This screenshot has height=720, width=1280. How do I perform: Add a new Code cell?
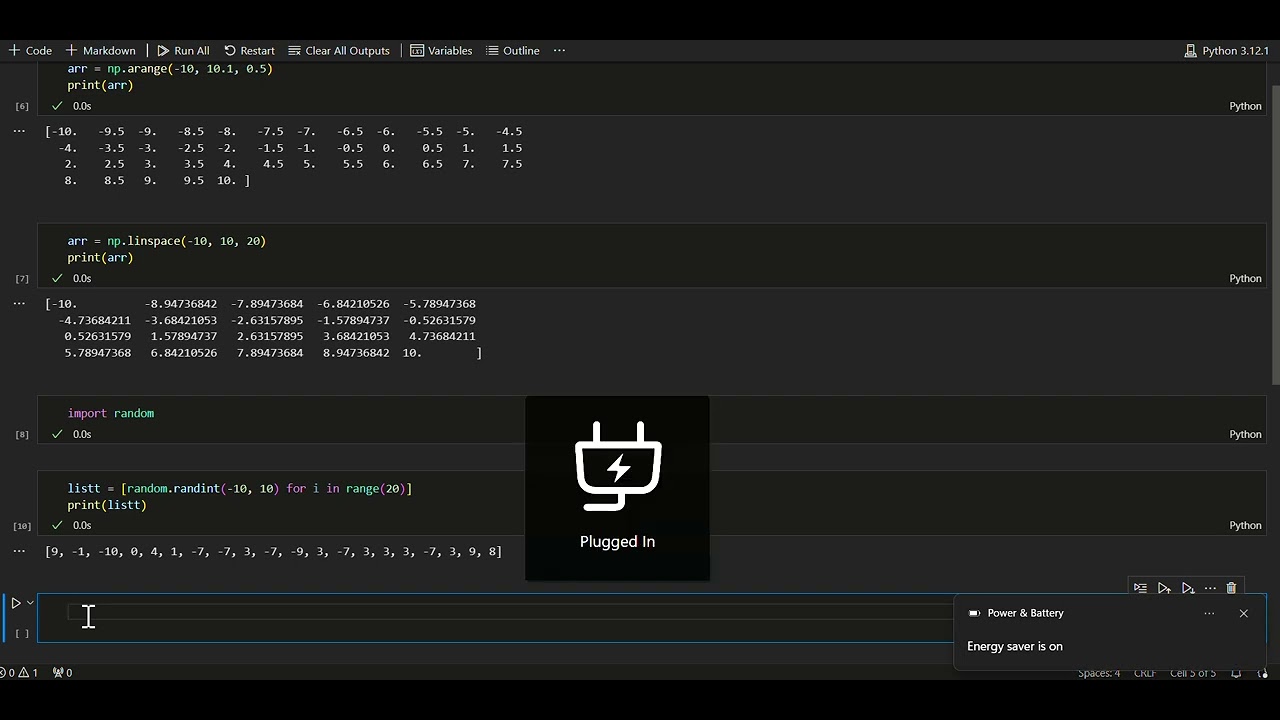point(30,50)
